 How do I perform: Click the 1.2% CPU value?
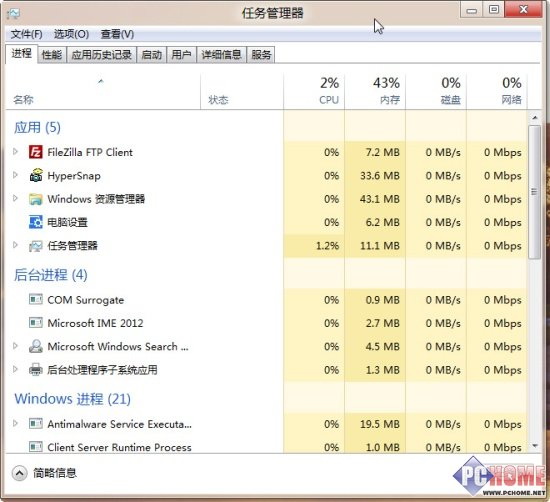(327, 246)
